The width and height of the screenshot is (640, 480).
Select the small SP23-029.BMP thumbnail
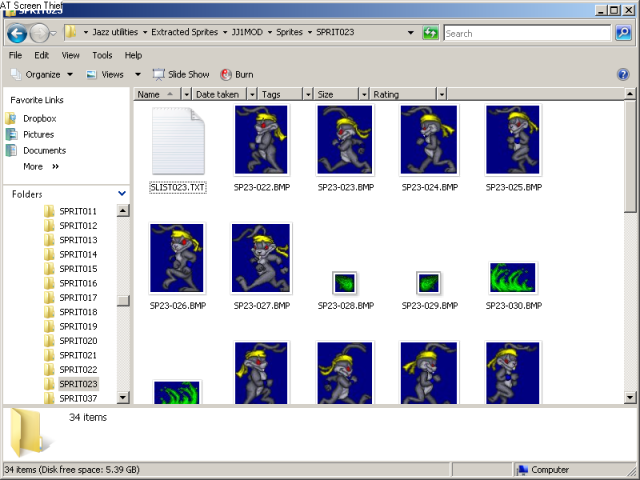coord(429,283)
